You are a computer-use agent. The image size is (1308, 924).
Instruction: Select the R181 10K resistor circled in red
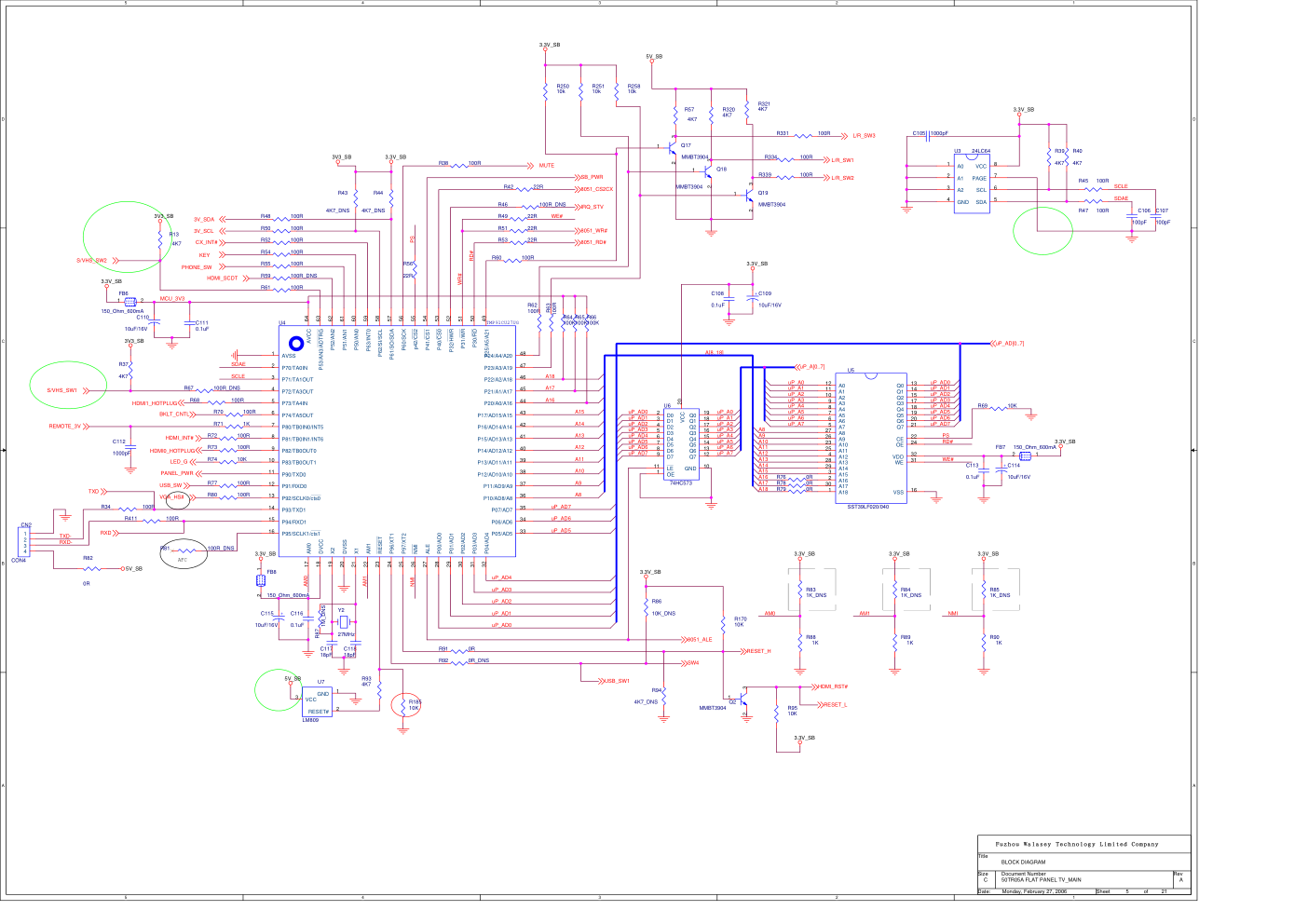point(410,706)
